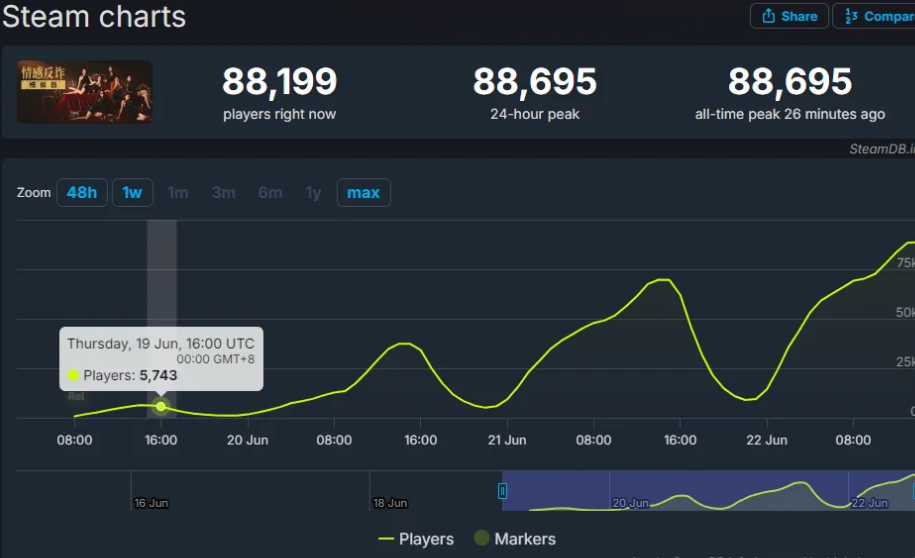The width and height of the screenshot is (915, 558).
Task: Click the Share button
Action: [789, 16]
